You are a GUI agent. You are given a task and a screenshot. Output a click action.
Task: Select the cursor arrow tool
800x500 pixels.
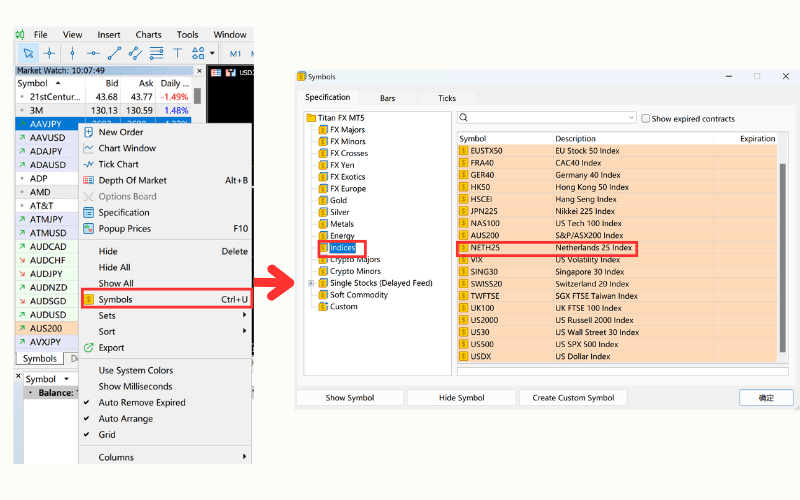[x=27, y=53]
